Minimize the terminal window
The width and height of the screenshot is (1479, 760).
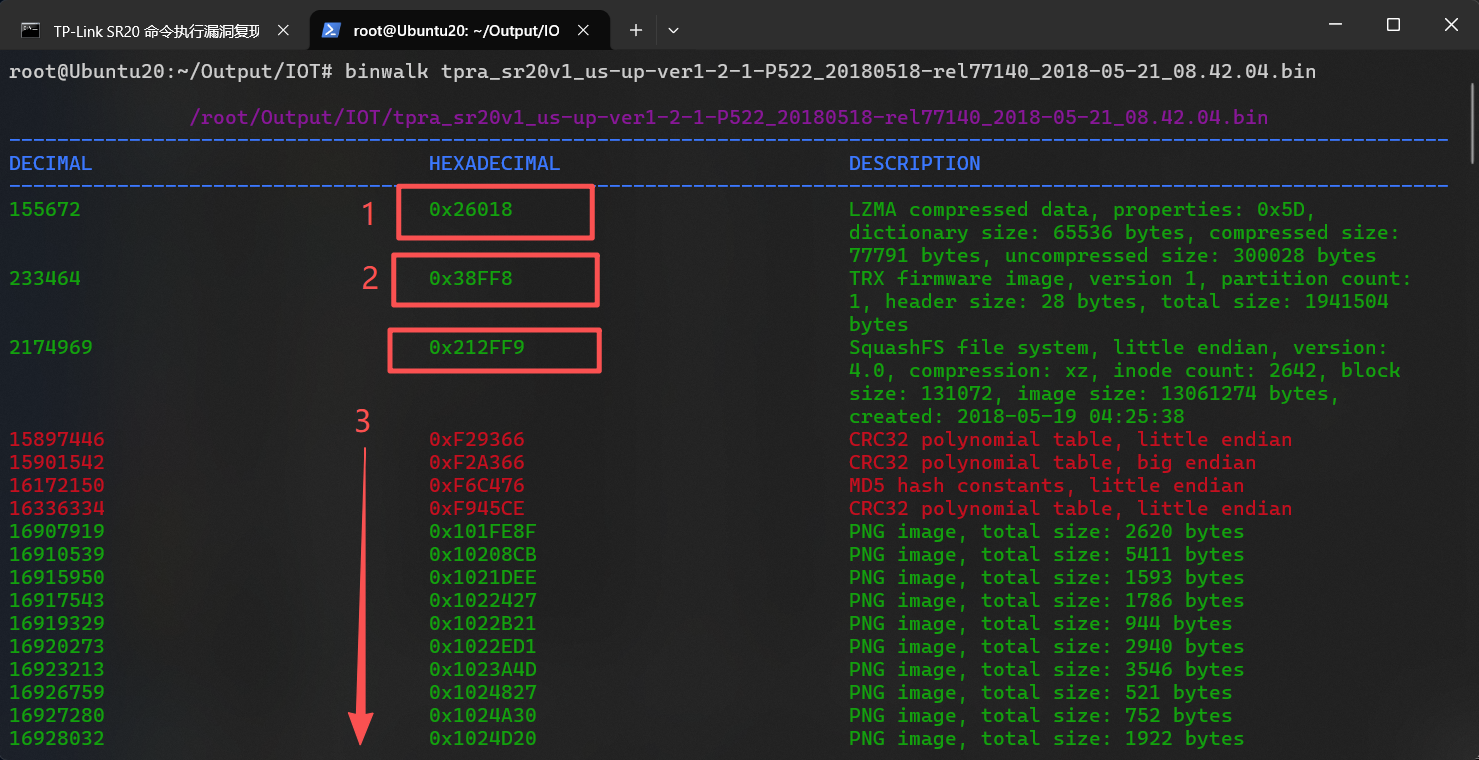(x=1337, y=25)
